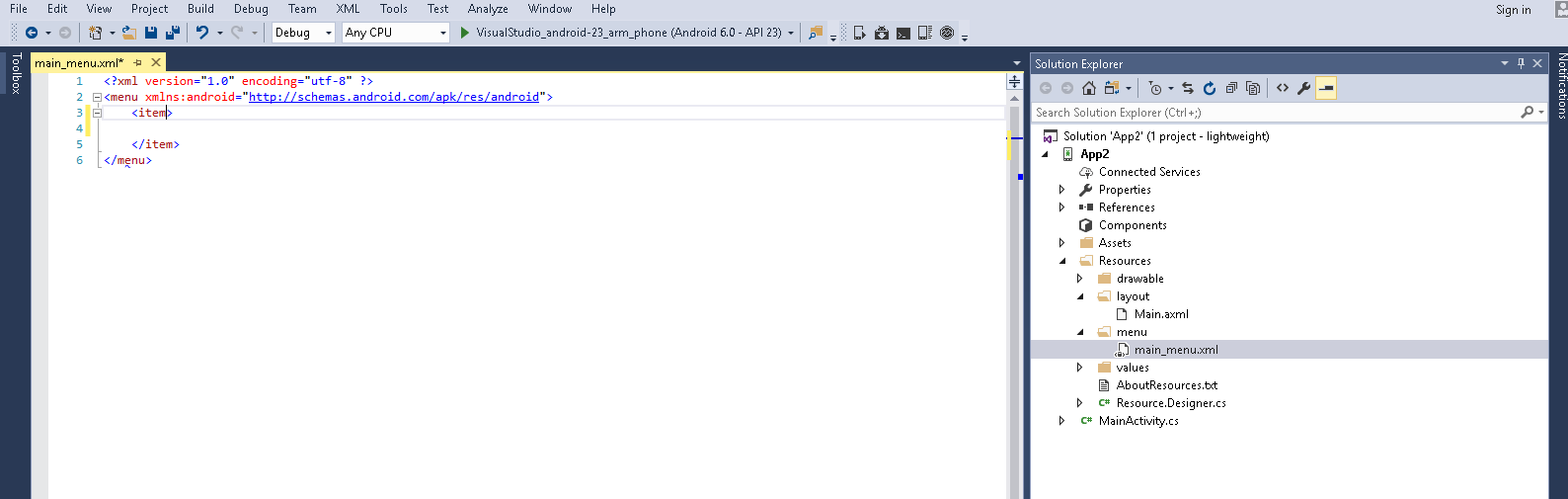Open search options dropdown in Solution Explorer
The height and width of the screenshot is (499, 1568).
pyautogui.click(x=1541, y=113)
